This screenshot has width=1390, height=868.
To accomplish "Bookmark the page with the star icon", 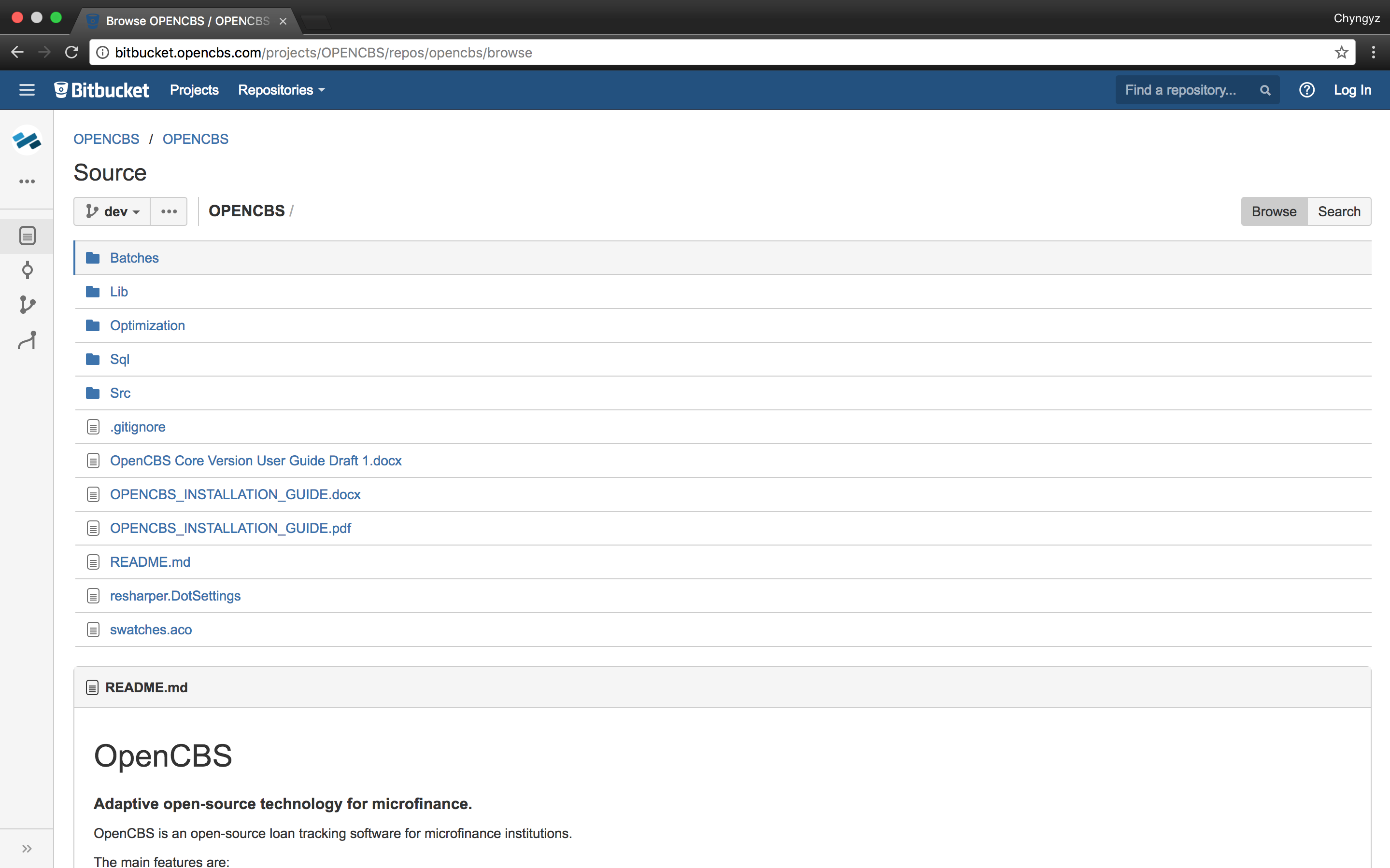I will [1341, 53].
